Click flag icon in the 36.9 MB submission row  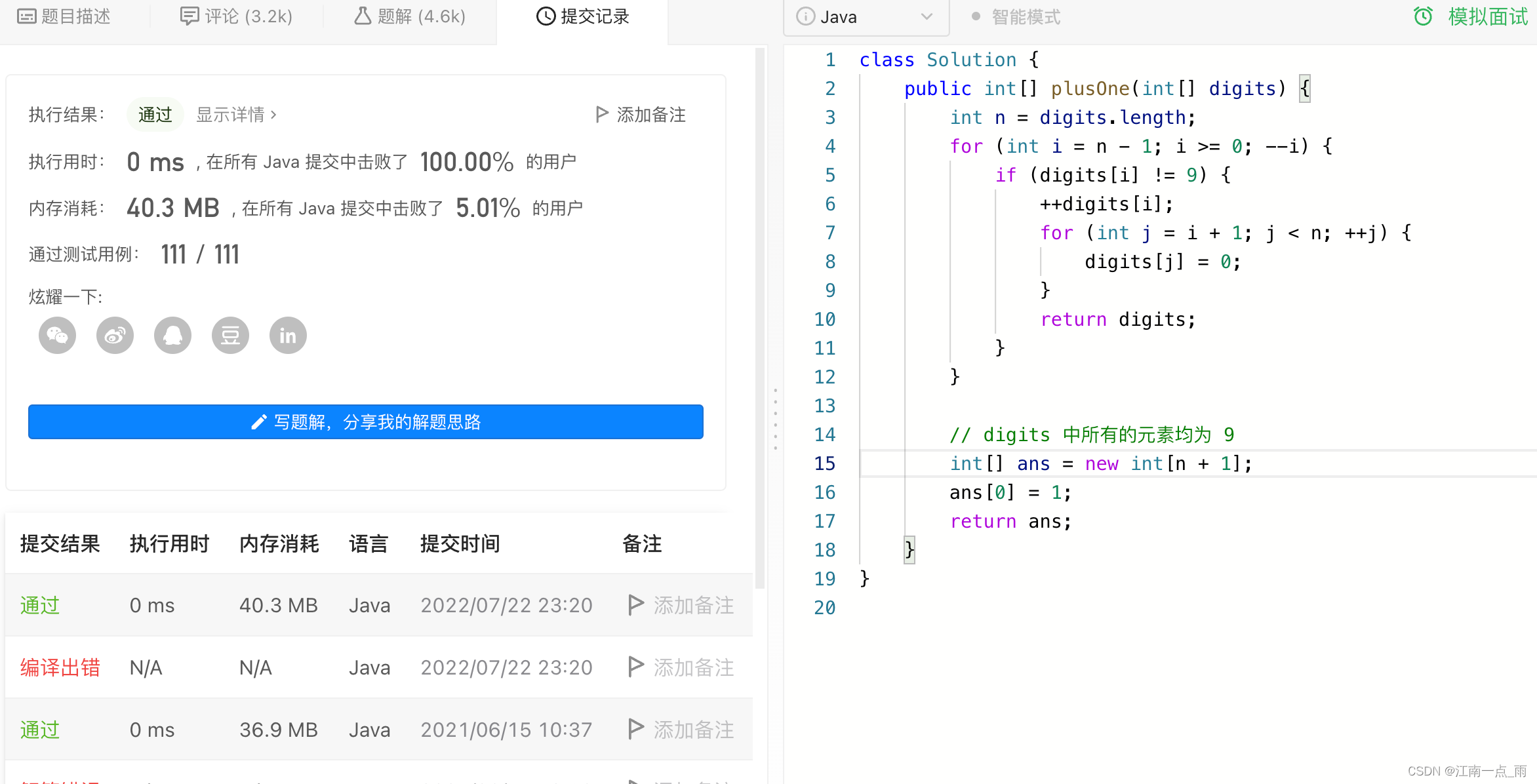coord(635,730)
